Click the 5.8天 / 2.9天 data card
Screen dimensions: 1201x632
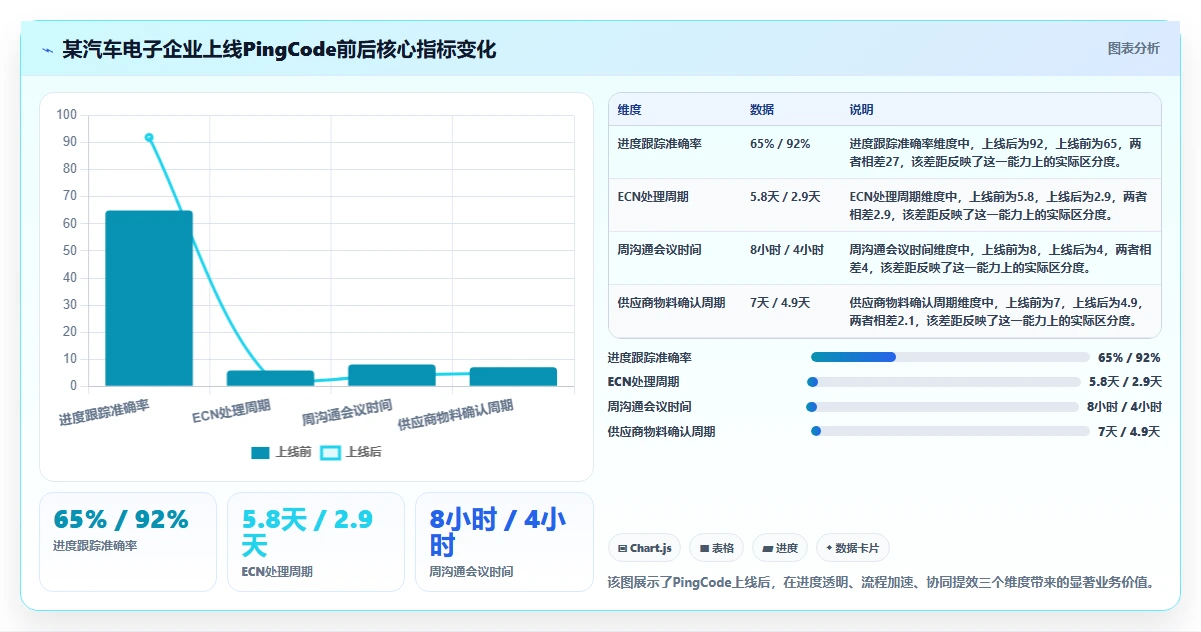pos(316,542)
